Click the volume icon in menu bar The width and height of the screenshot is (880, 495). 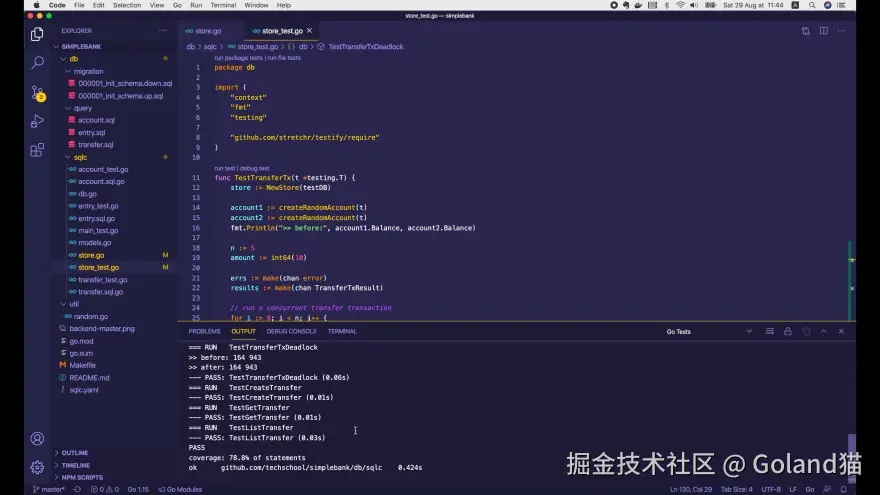click(694, 5)
